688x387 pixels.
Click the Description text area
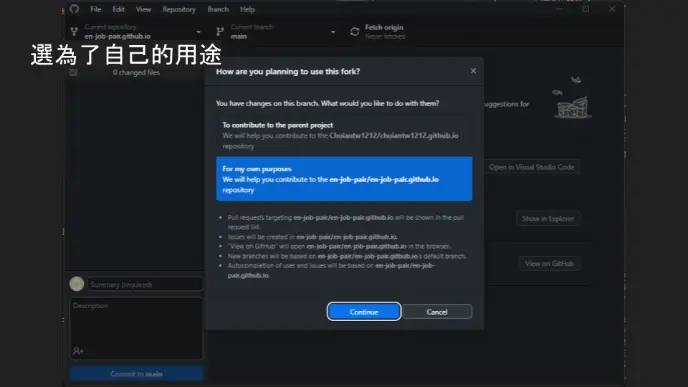[136, 328]
